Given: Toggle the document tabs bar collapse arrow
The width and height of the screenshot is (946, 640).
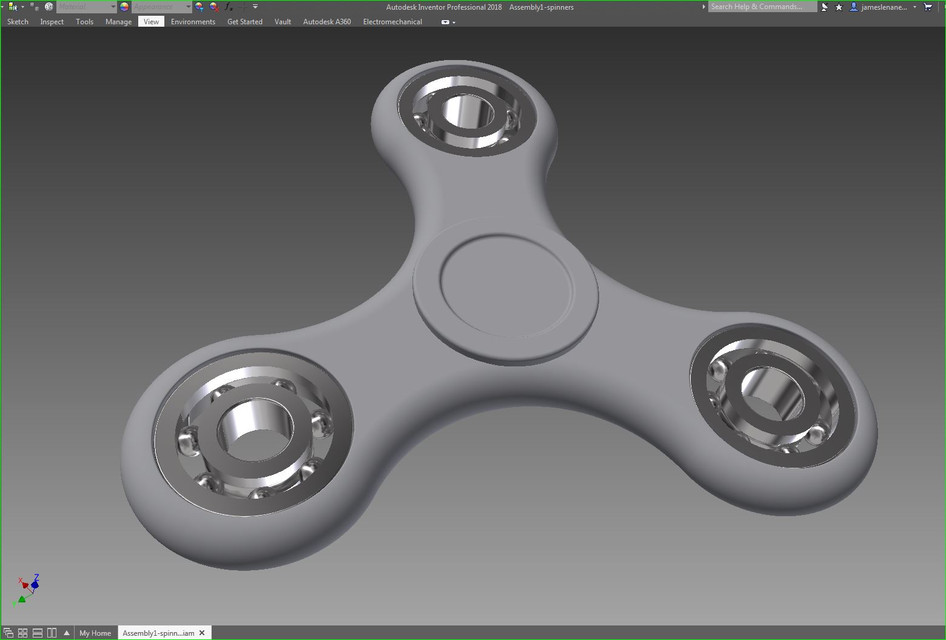Looking at the screenshot, I should click(66, 632).
